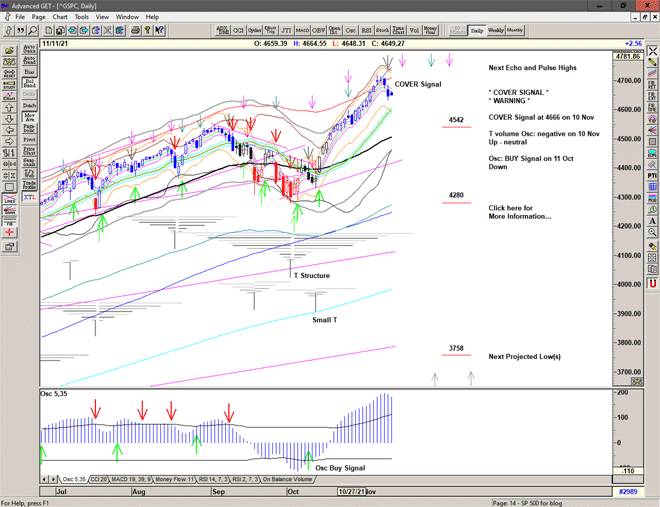Click the RSI button in top toolbar
This screenshot has height=507, width=660.
pyautogui.click(x=365, y=31)
